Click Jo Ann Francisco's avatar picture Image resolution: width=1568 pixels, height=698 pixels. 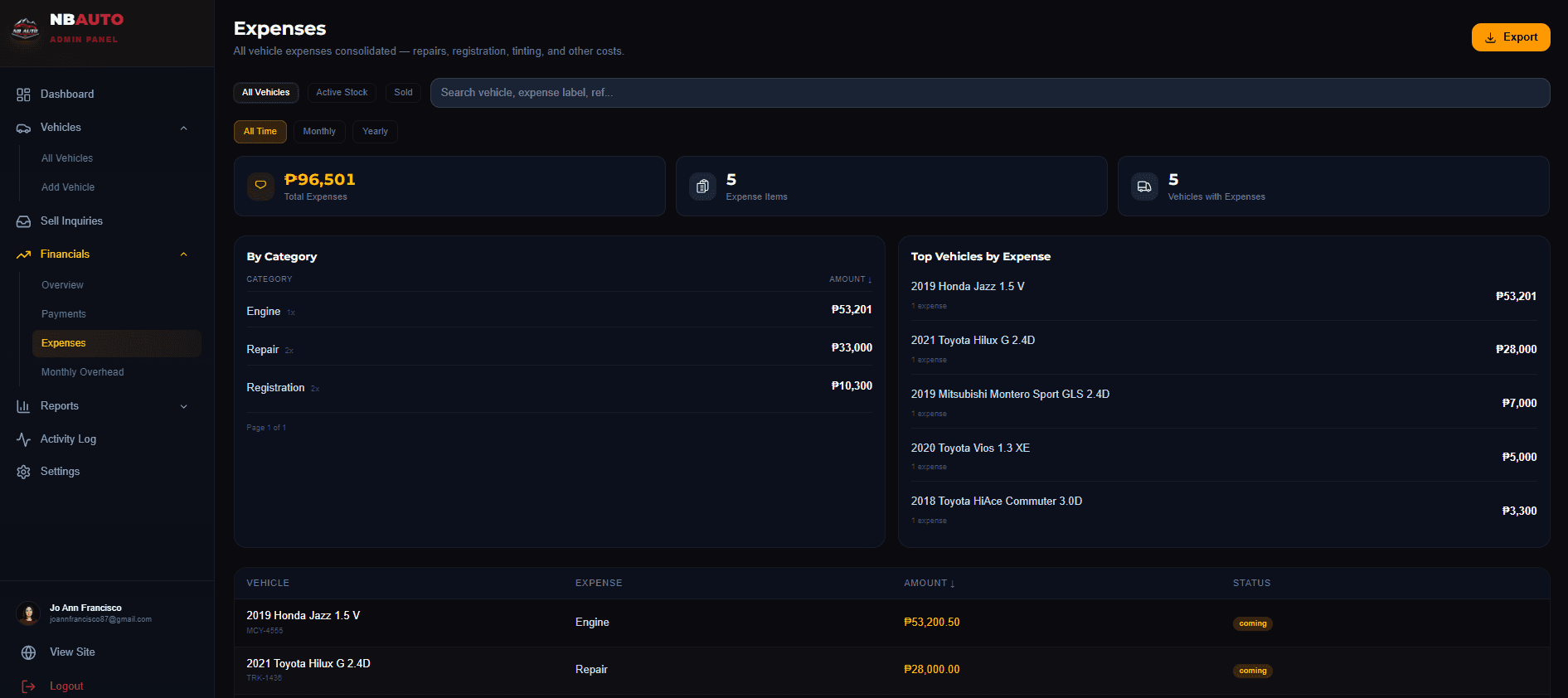(28, 613)
